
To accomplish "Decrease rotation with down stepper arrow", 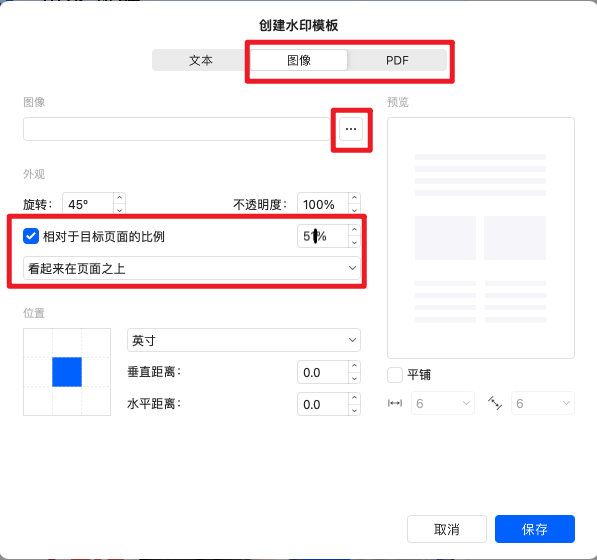I will click(120, 210).
